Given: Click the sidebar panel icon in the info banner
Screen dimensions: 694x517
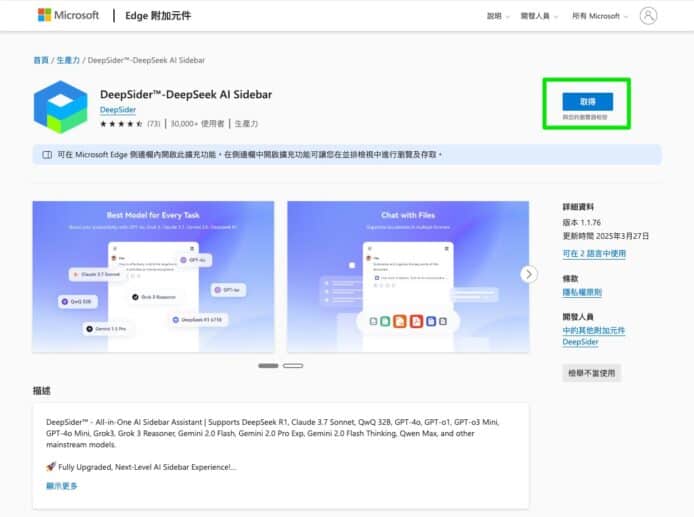Looking at the screenshot, I should (47, 155).
